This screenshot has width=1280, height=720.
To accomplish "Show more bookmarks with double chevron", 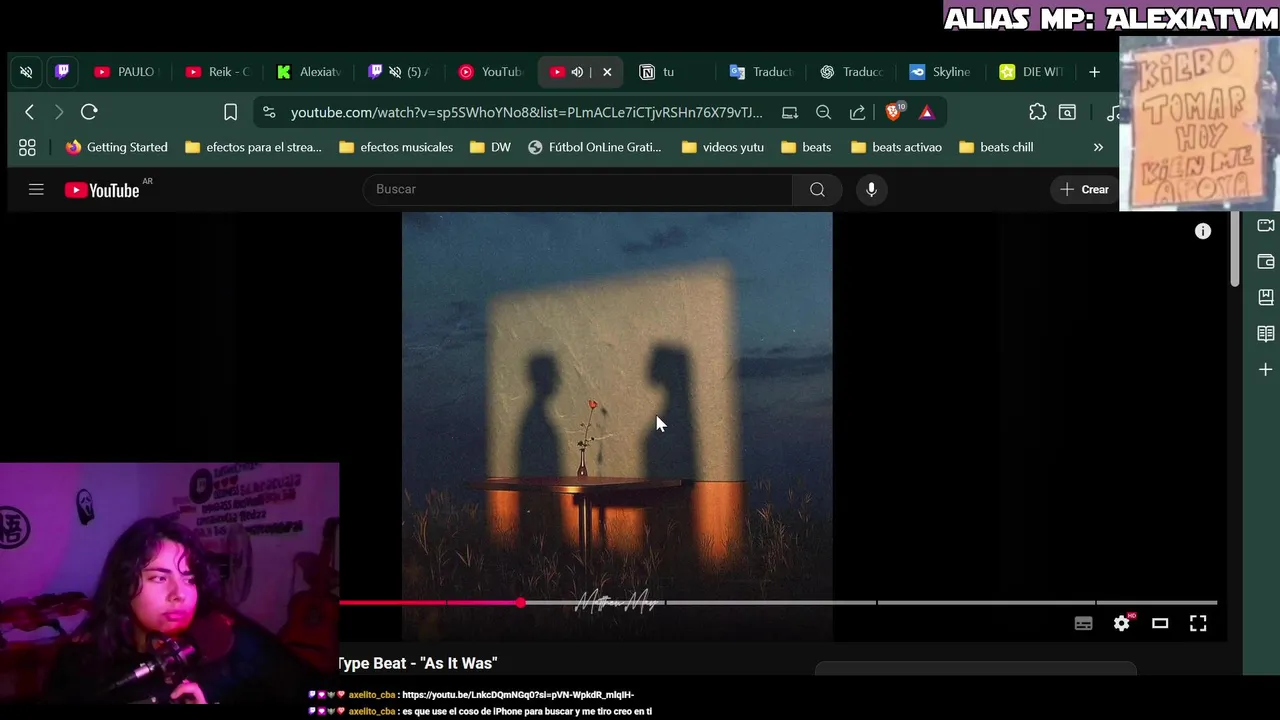I will (1098, 147).
